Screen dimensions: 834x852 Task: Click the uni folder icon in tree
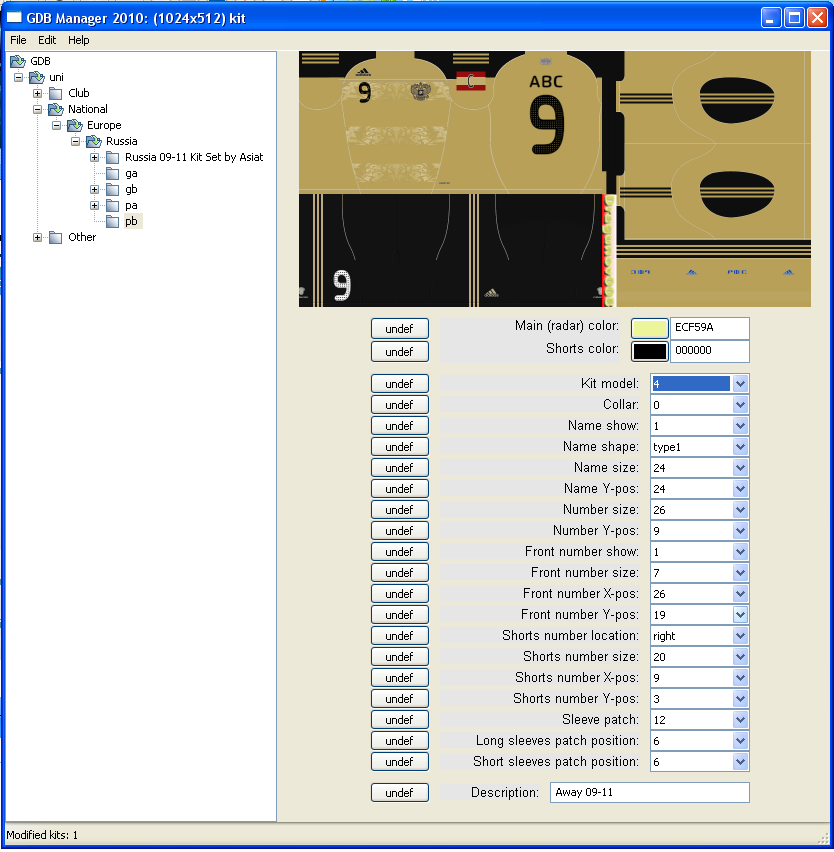click(37, 77)
